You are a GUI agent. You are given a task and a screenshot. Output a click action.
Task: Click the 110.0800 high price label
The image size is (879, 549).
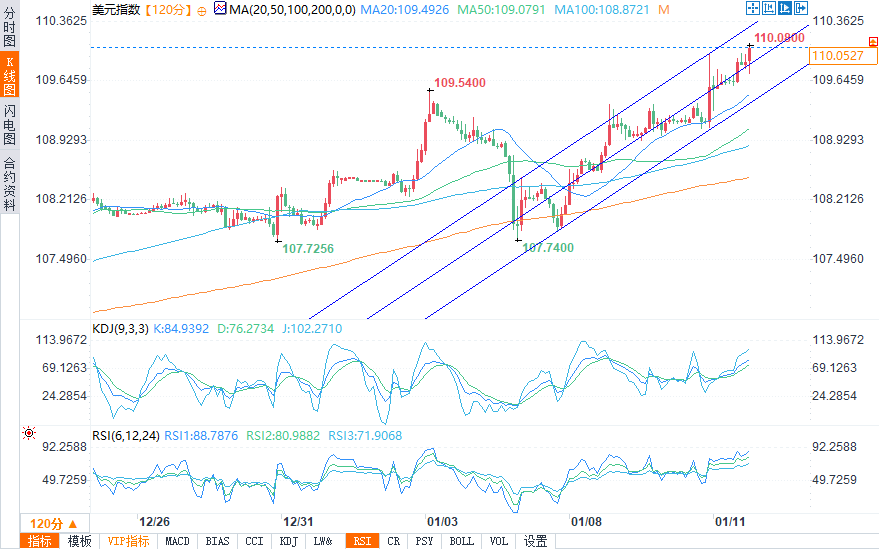(x=779, y=38)
